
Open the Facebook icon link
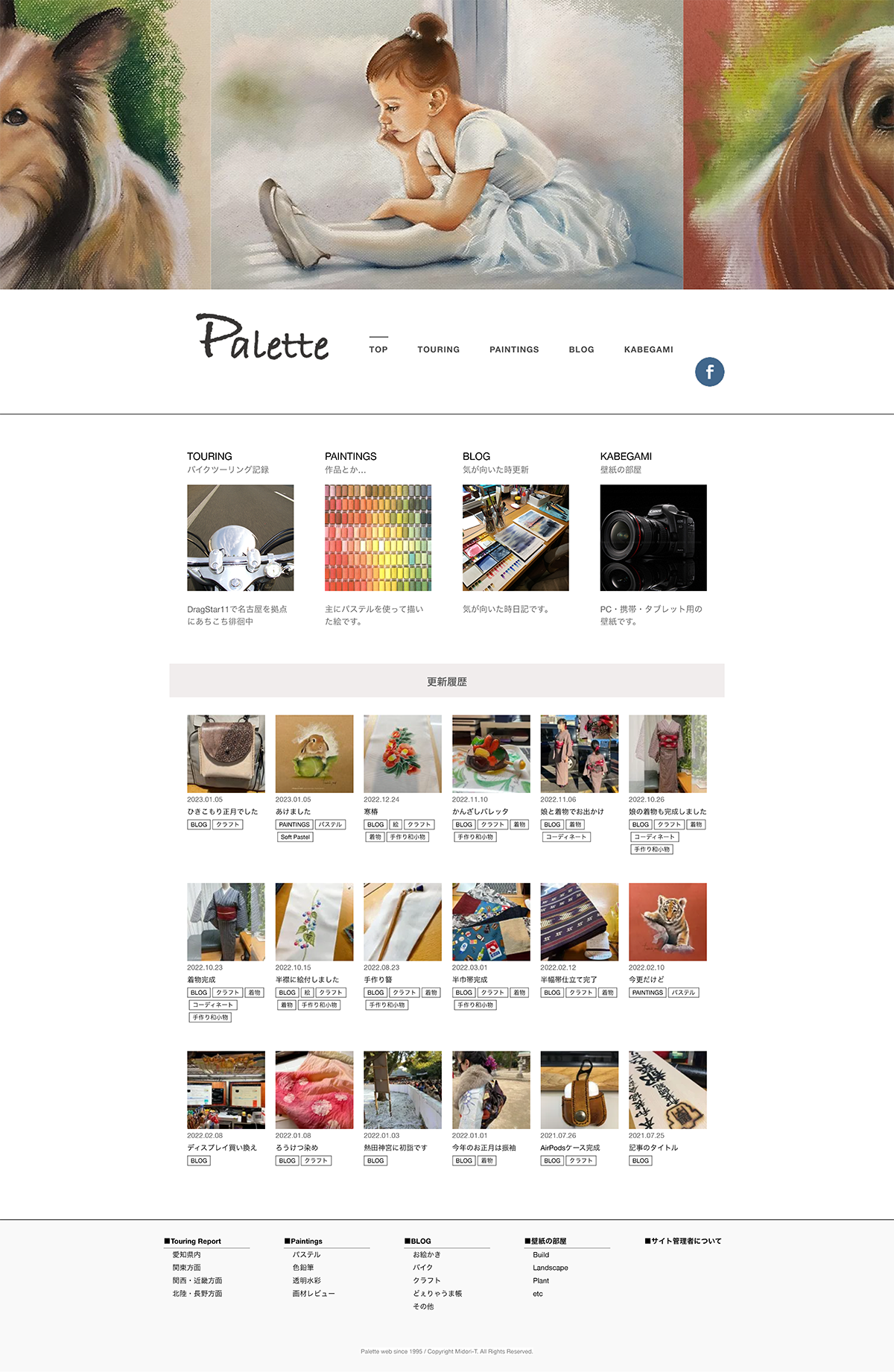(709, 372)
